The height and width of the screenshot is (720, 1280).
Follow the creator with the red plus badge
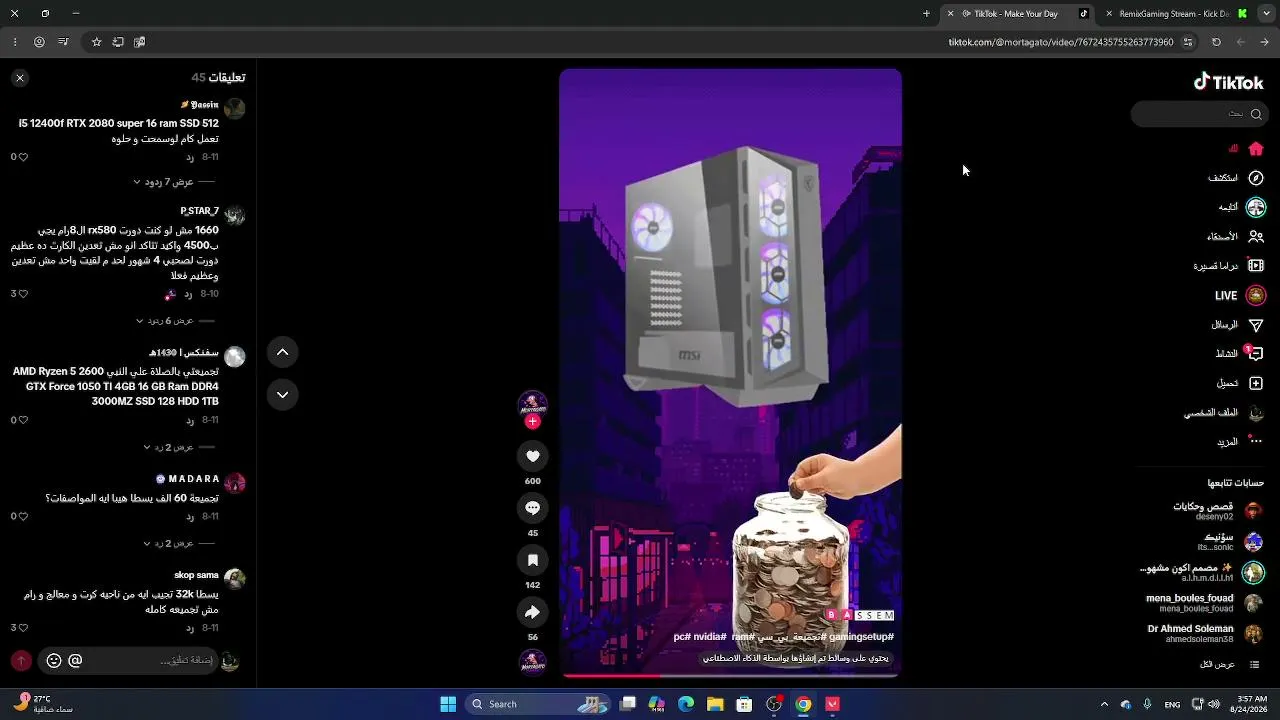[532, 422]
